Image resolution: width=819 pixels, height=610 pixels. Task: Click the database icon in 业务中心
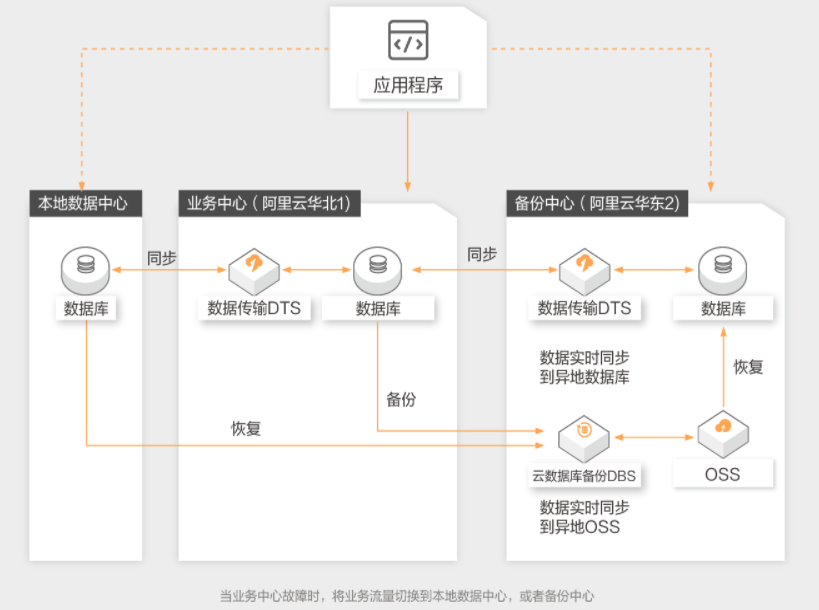click(378, 271)
